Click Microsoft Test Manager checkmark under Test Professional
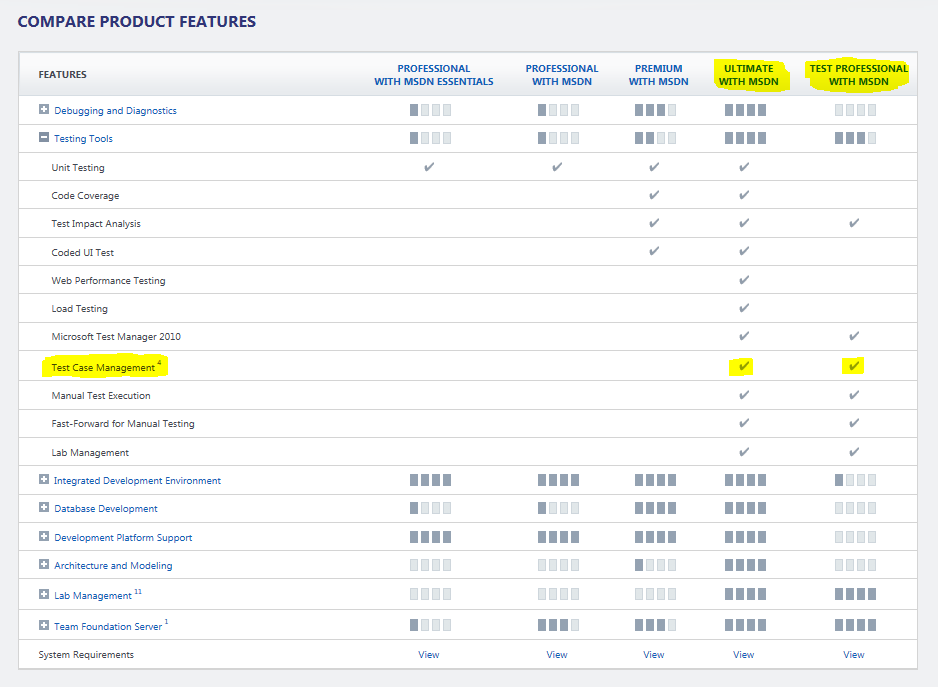938x687 pixels. point(854,336)
